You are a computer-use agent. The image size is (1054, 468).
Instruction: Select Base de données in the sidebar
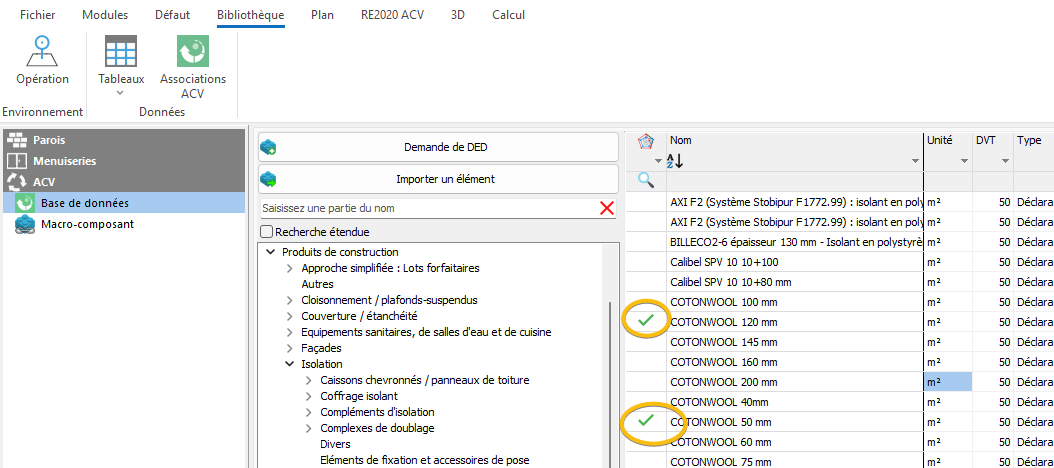pos(85,202)
